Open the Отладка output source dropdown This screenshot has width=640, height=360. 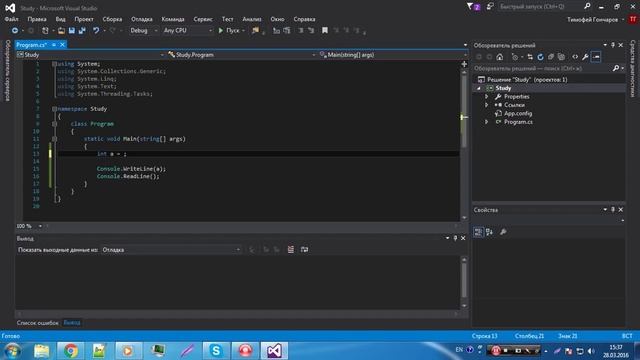coord(171,250)
